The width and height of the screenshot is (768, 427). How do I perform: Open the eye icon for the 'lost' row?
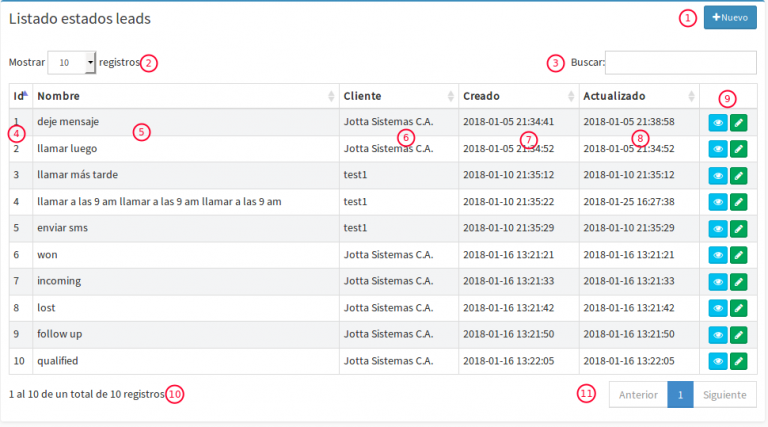tap(718, 308)
